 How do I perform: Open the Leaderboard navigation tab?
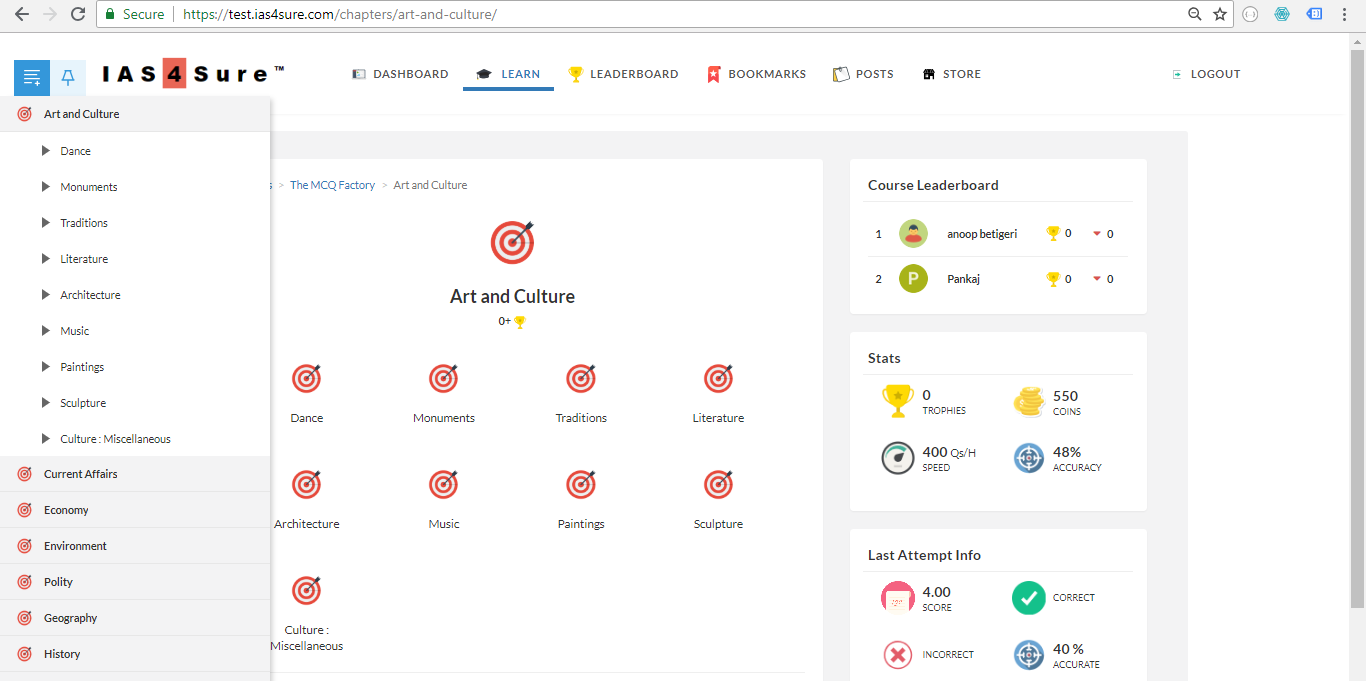pyautogui.click(x=623, y=74)
